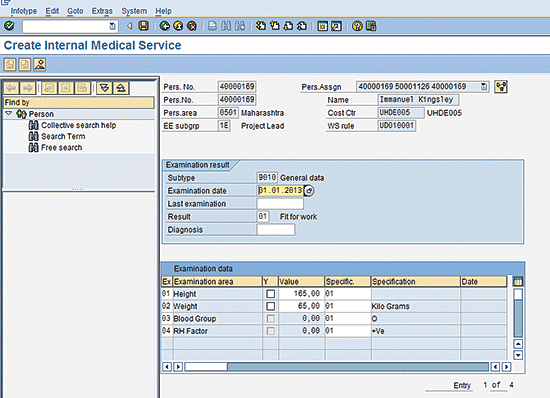Click the Save floppy disk icon
550x398 pixels.
click(143, 26)
